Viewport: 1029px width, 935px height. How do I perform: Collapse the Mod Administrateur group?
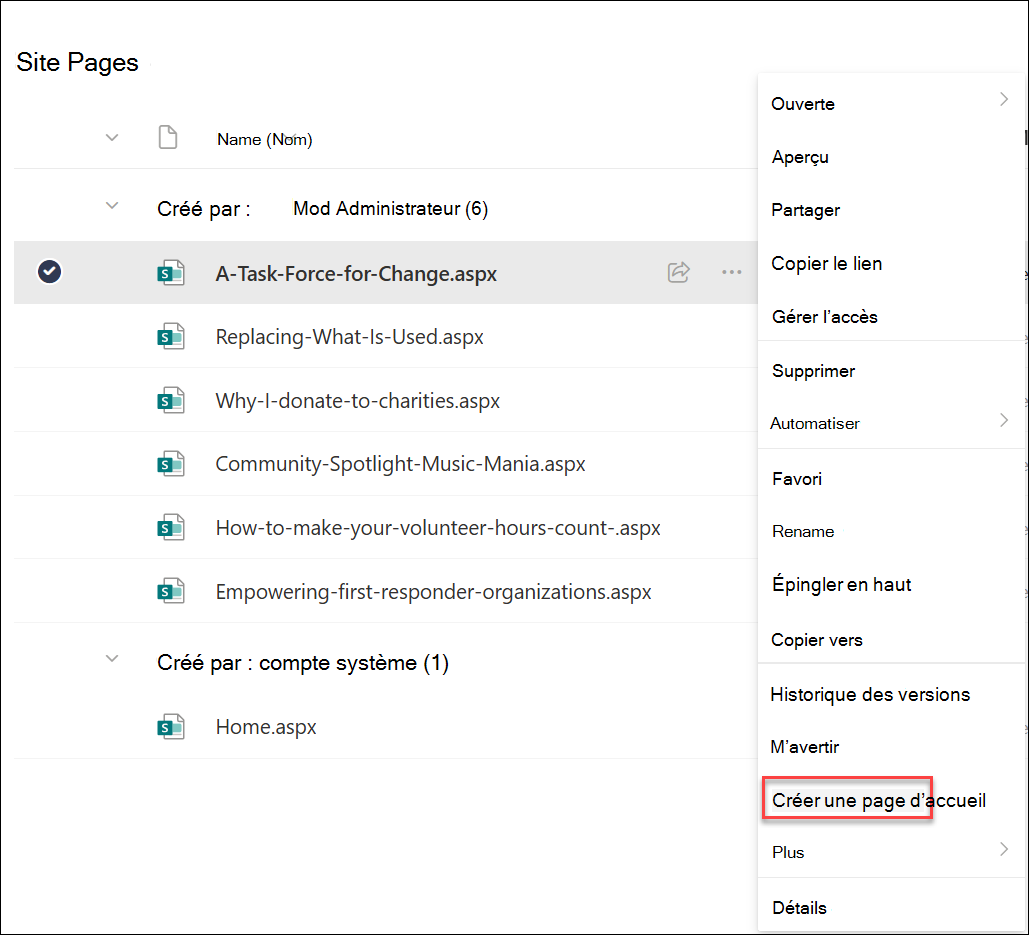pos(112,206)
